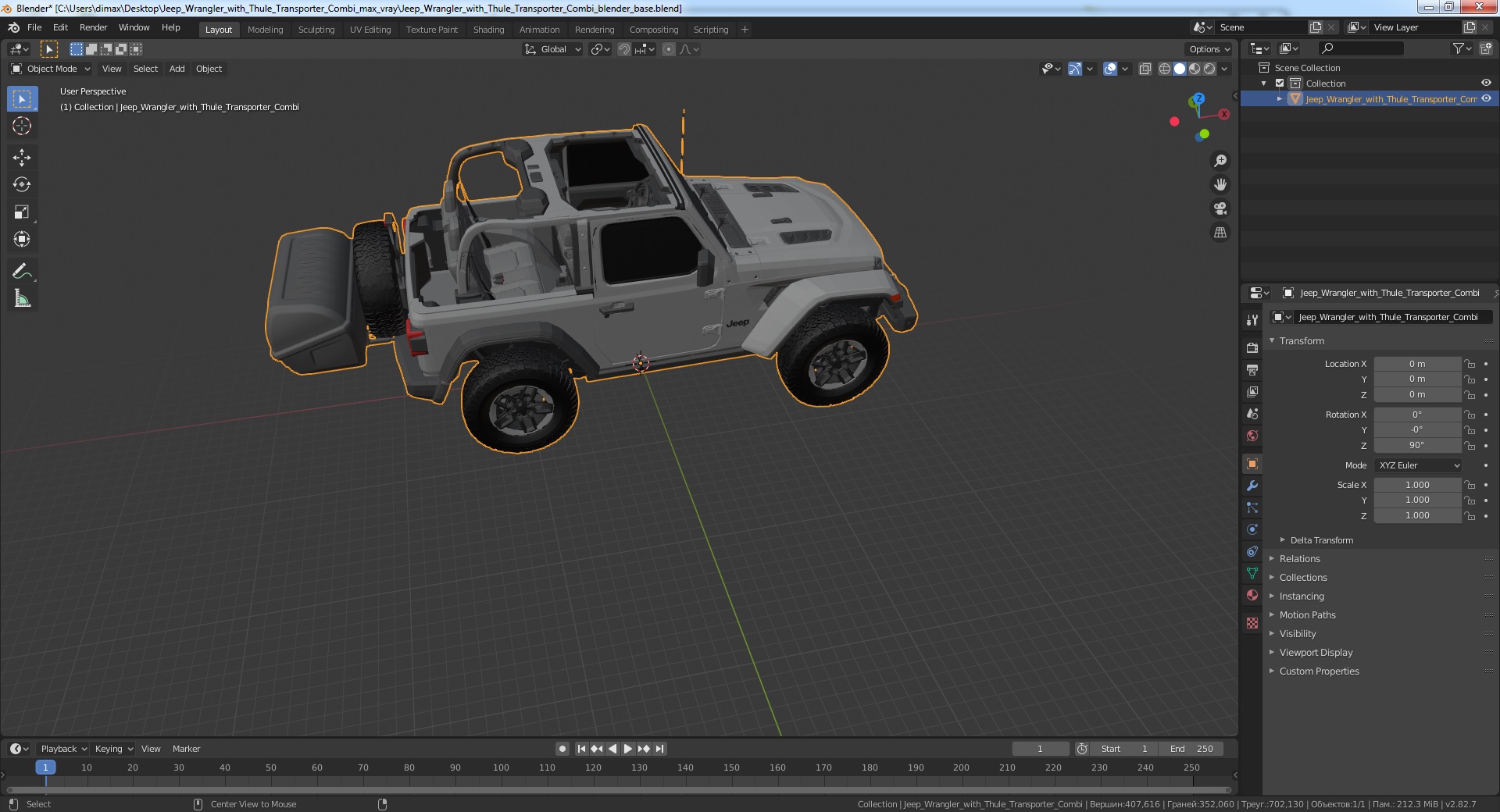
Task: Switch perspective/orthographic with grid icon
Action: point(1220,233)
